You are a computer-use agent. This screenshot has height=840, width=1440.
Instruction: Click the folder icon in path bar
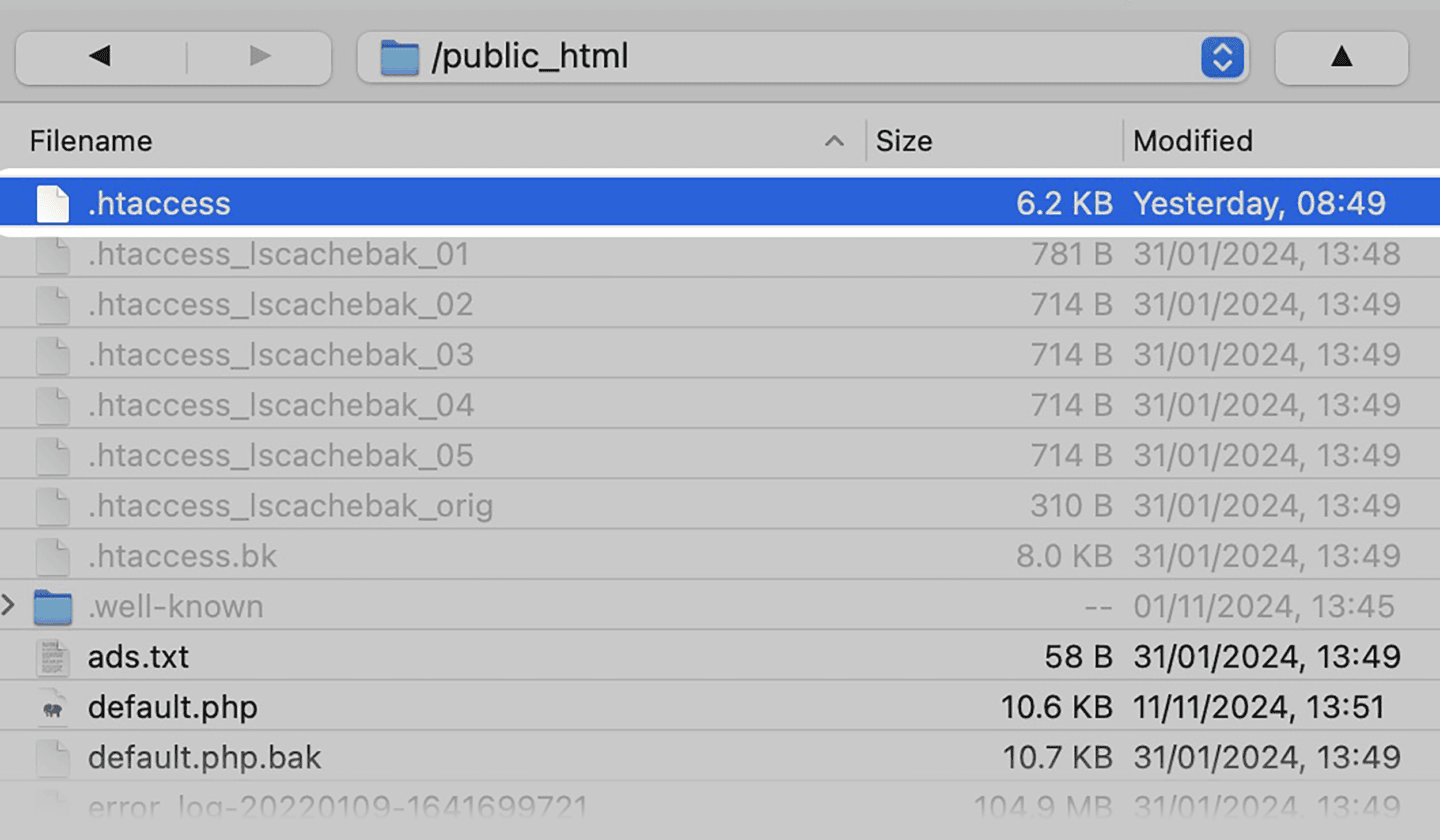pos(399,57)
